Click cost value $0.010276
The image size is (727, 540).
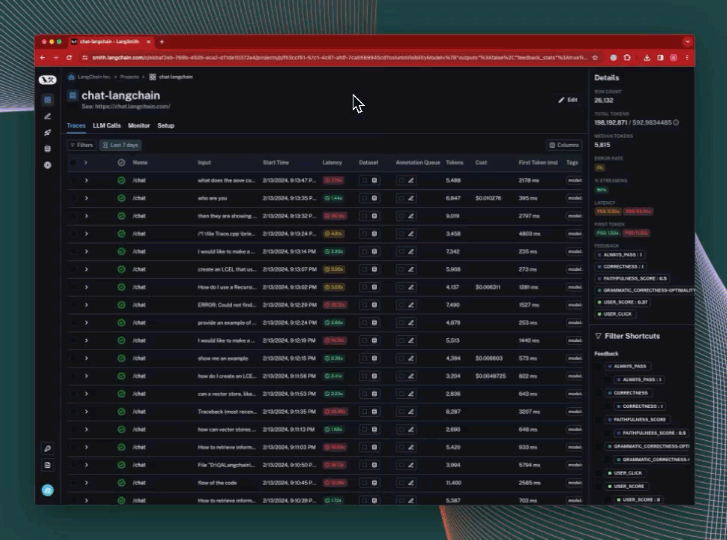coord(488,198)
